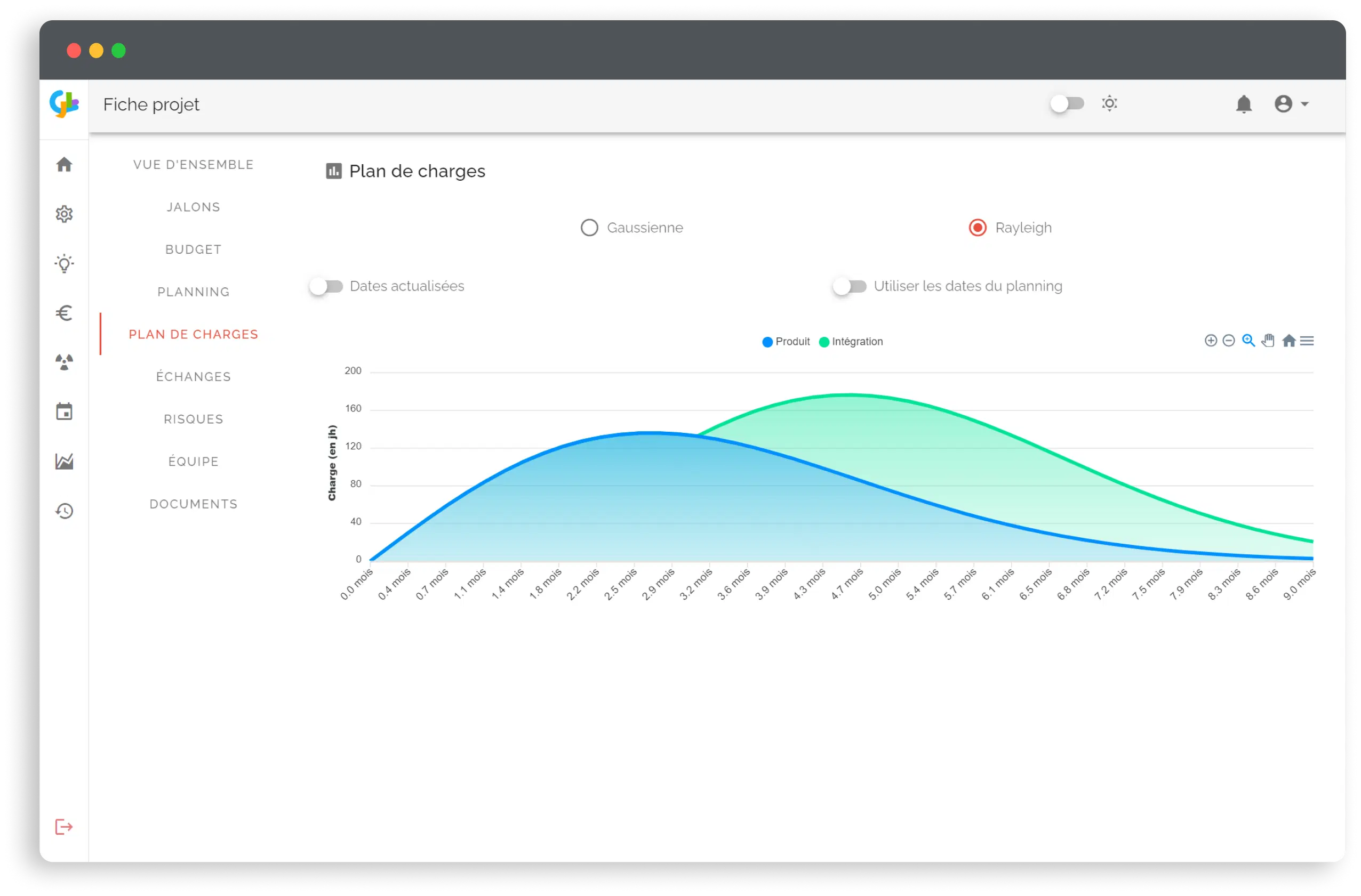Click the 0.0 mois axis label

point(356,584)
